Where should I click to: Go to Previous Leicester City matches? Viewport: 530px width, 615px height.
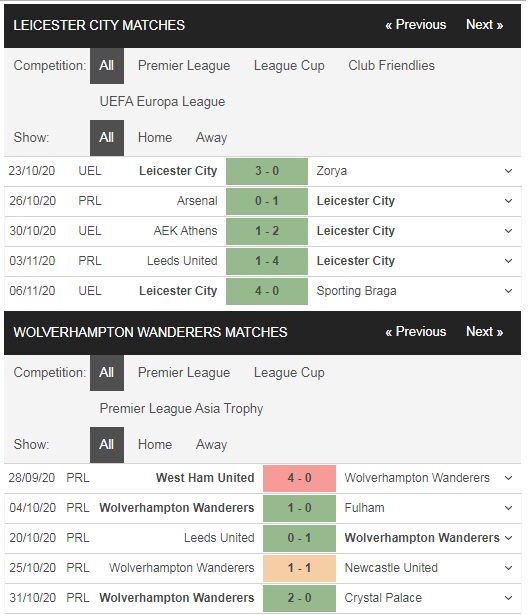[x=415, y=25]
